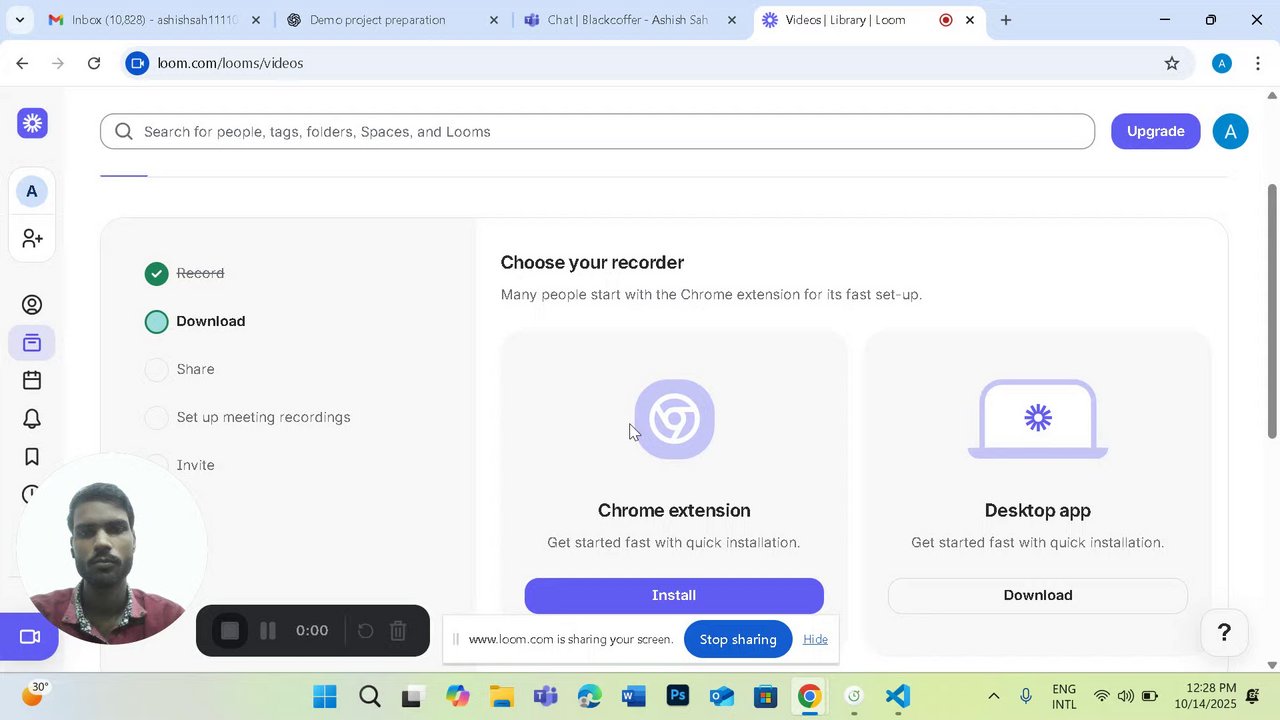Open Word from the taskbar
The image size is (1280, 720).
(x=633, y=696)
